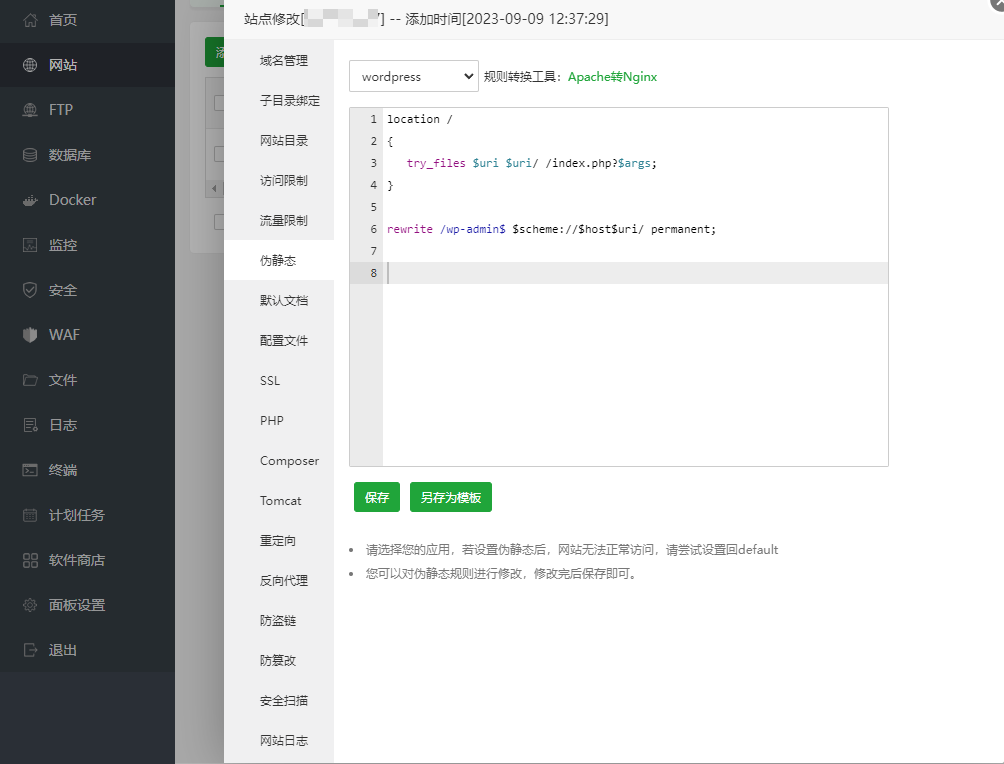Open the Apache转Nginx converter link

(x=614, y=75)
